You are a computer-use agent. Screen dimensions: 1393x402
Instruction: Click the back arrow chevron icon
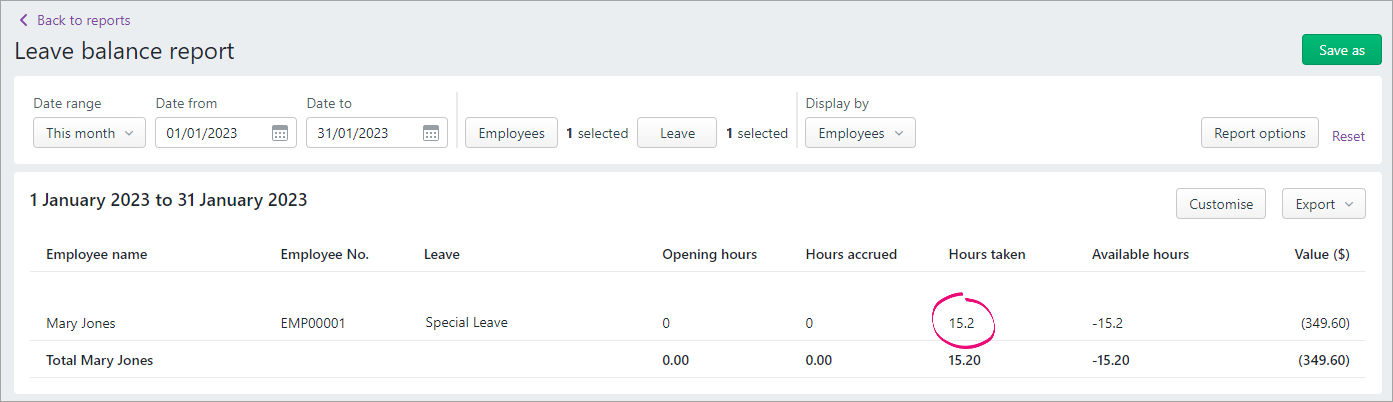pos(24,20)
